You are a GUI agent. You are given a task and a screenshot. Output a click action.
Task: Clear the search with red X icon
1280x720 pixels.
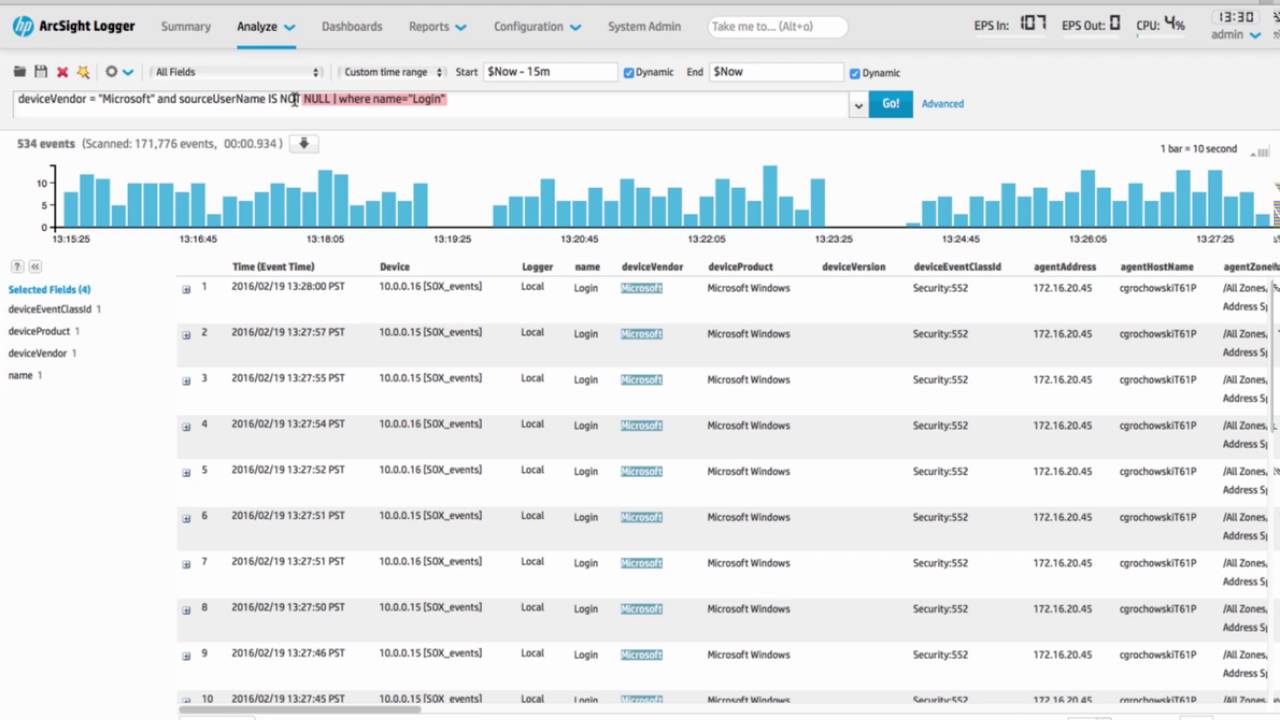click(x=62, y=72)
